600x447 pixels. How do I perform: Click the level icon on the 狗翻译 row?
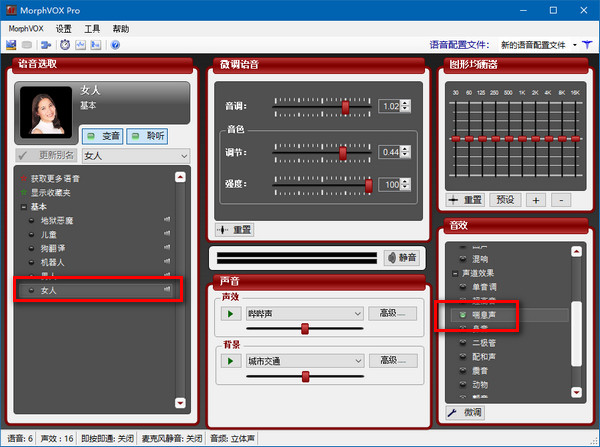[167, 248]
